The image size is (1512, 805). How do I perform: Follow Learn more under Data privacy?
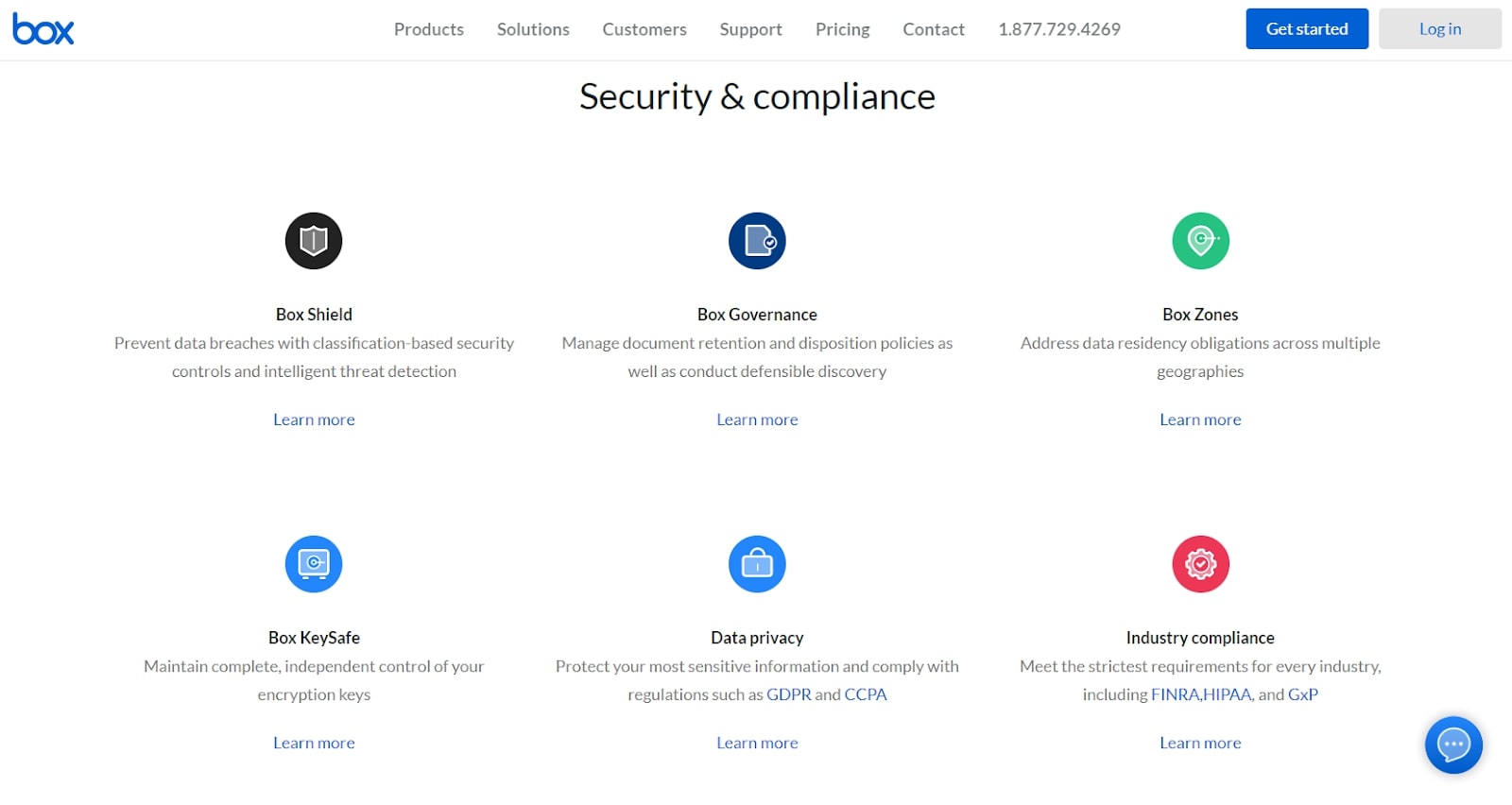pos(757,743)
